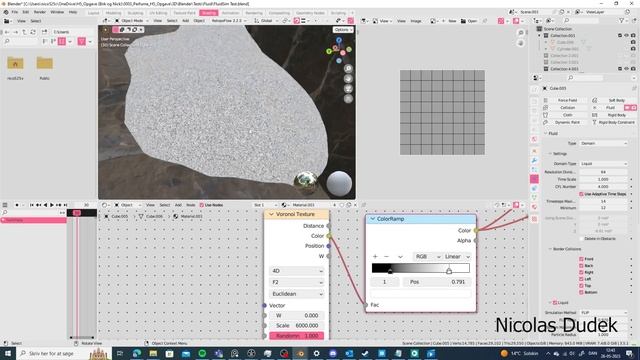The width and height of the screenshot is (640, 360).
Task: Click the file browser filter funnel icon
Action: tap(82, 41)
